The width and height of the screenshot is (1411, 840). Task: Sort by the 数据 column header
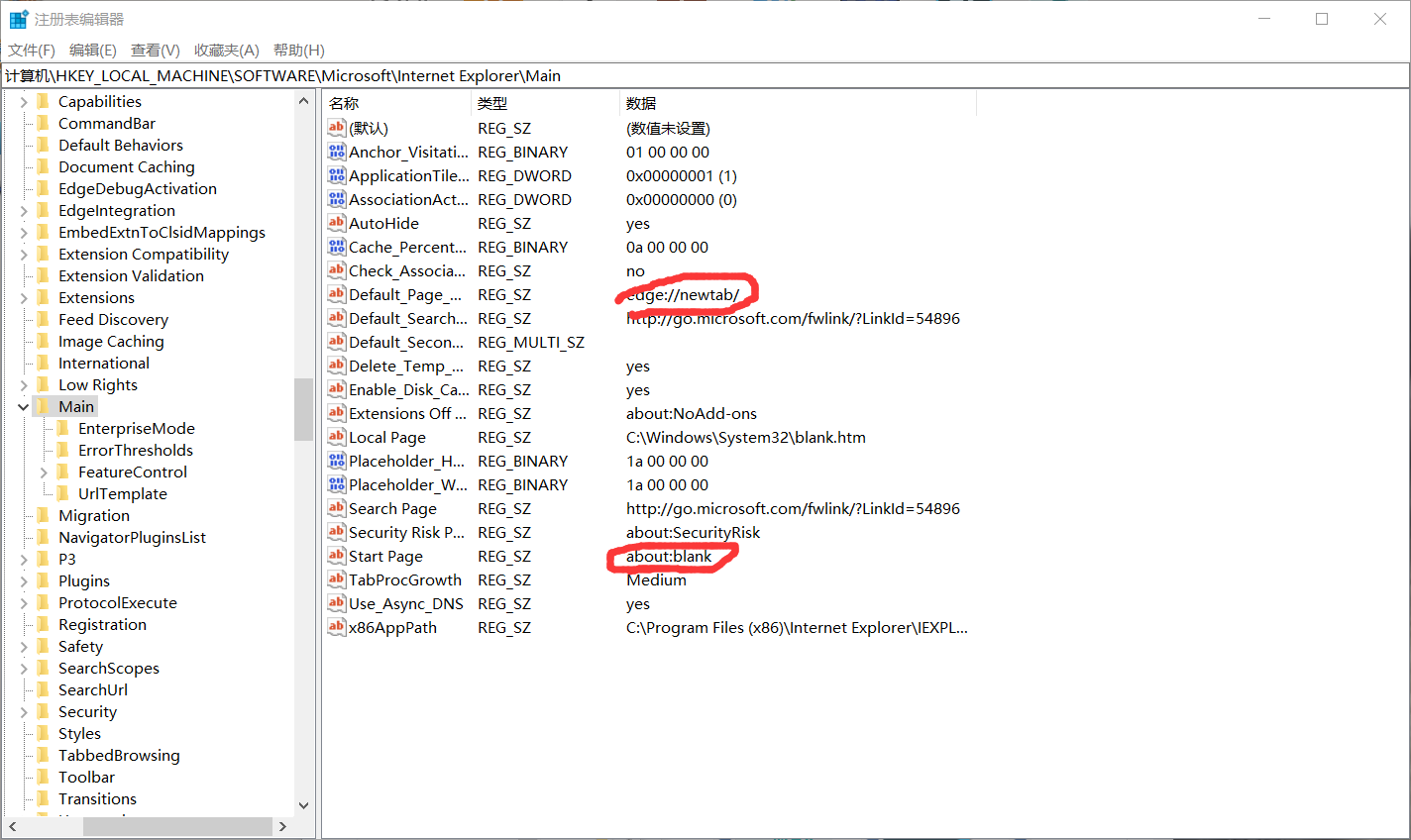[798, 103]
